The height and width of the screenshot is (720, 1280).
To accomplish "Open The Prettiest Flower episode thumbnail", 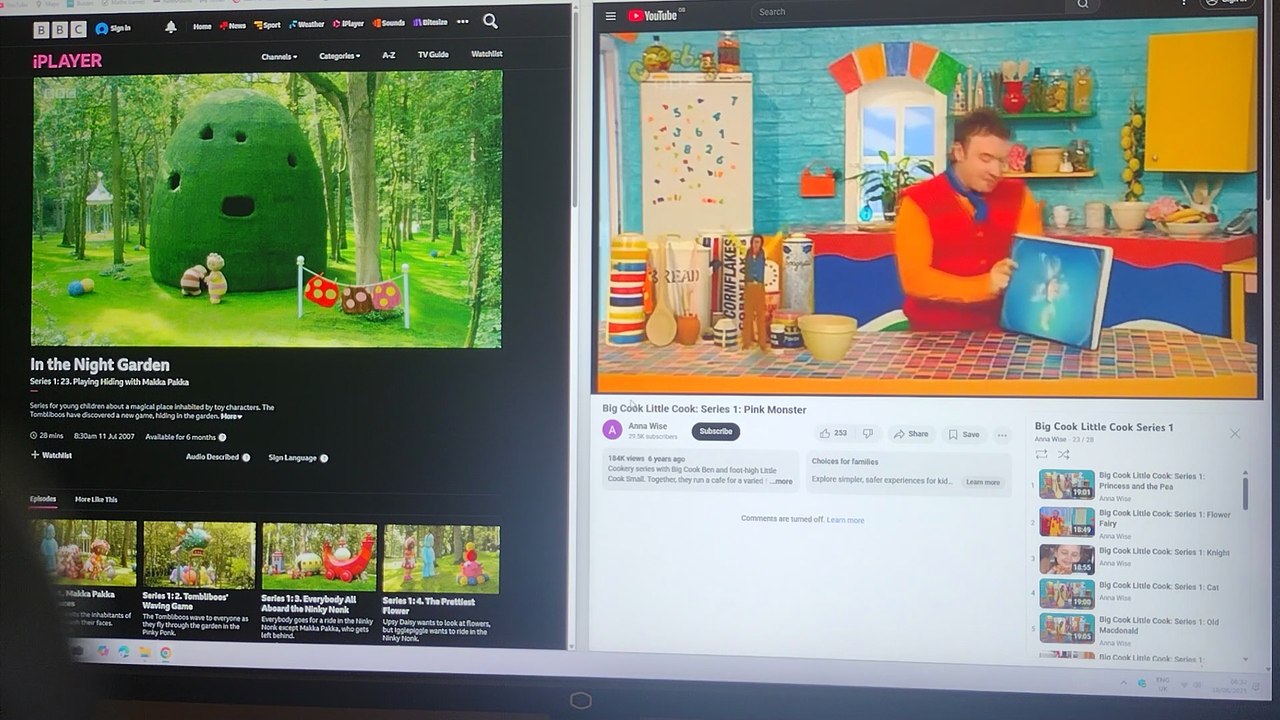I will tap(441, 559).
